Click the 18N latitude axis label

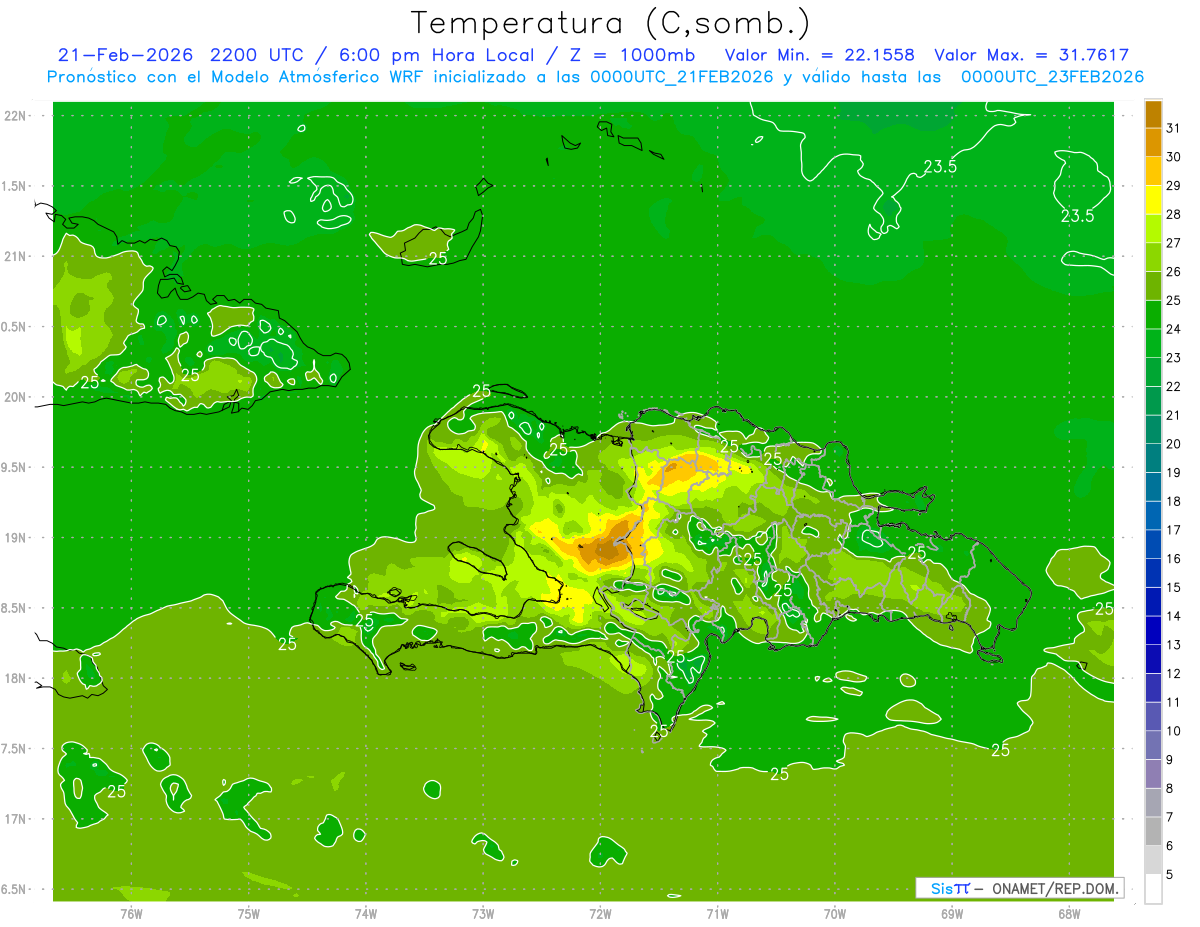(15, 678)
